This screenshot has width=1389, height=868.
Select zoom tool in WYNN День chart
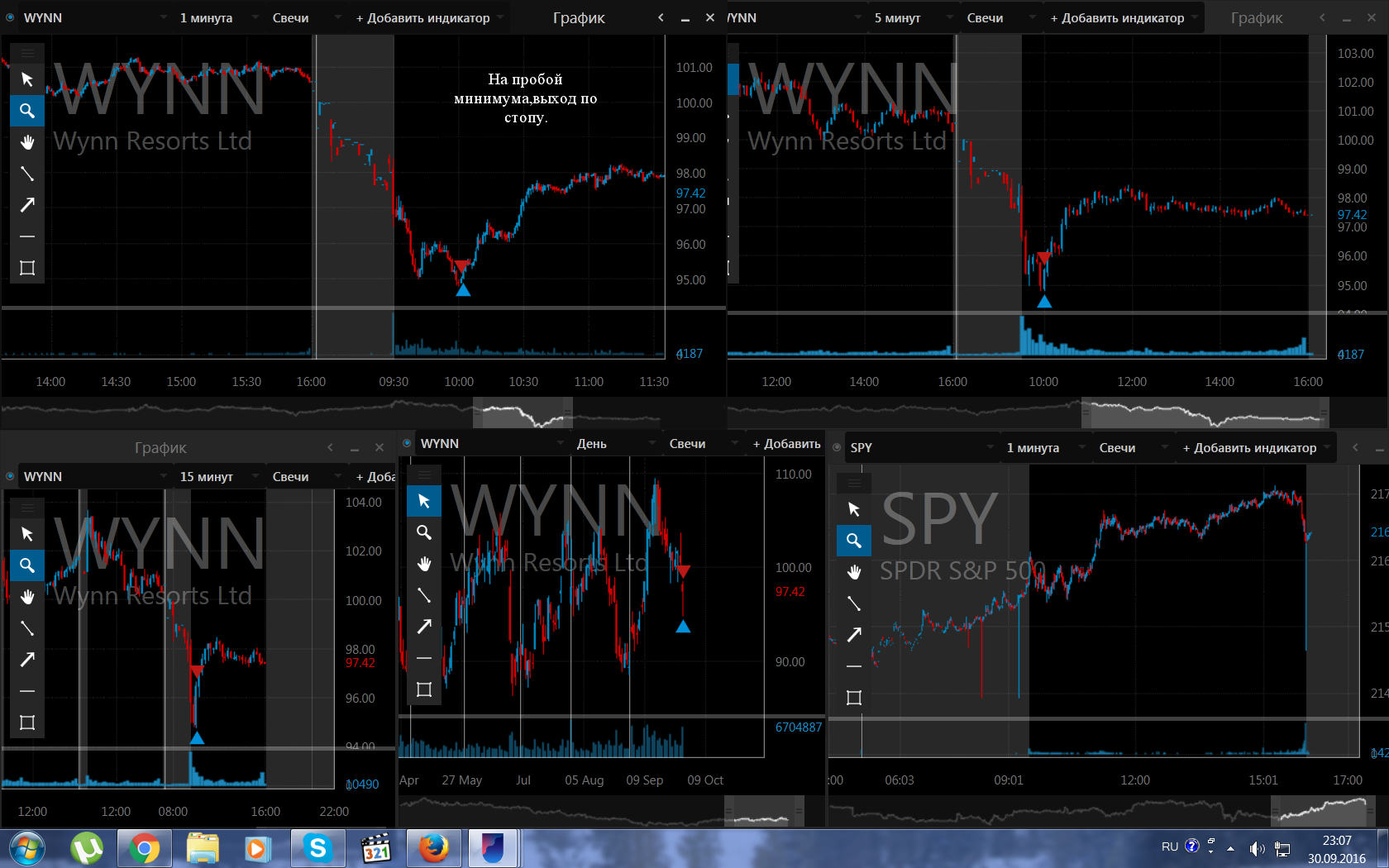[424, 532]
